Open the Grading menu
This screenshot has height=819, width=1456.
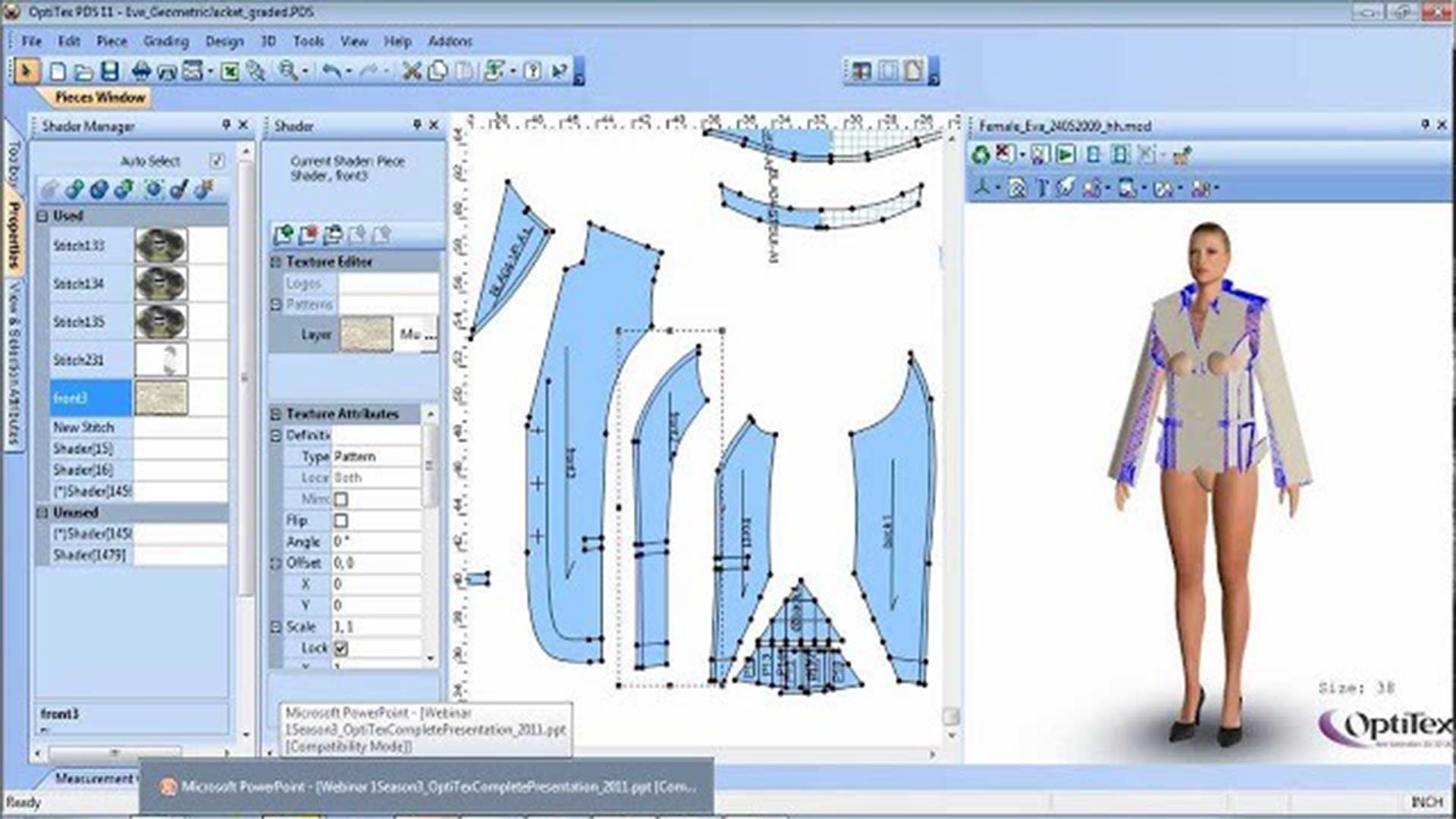click(165, 41)
